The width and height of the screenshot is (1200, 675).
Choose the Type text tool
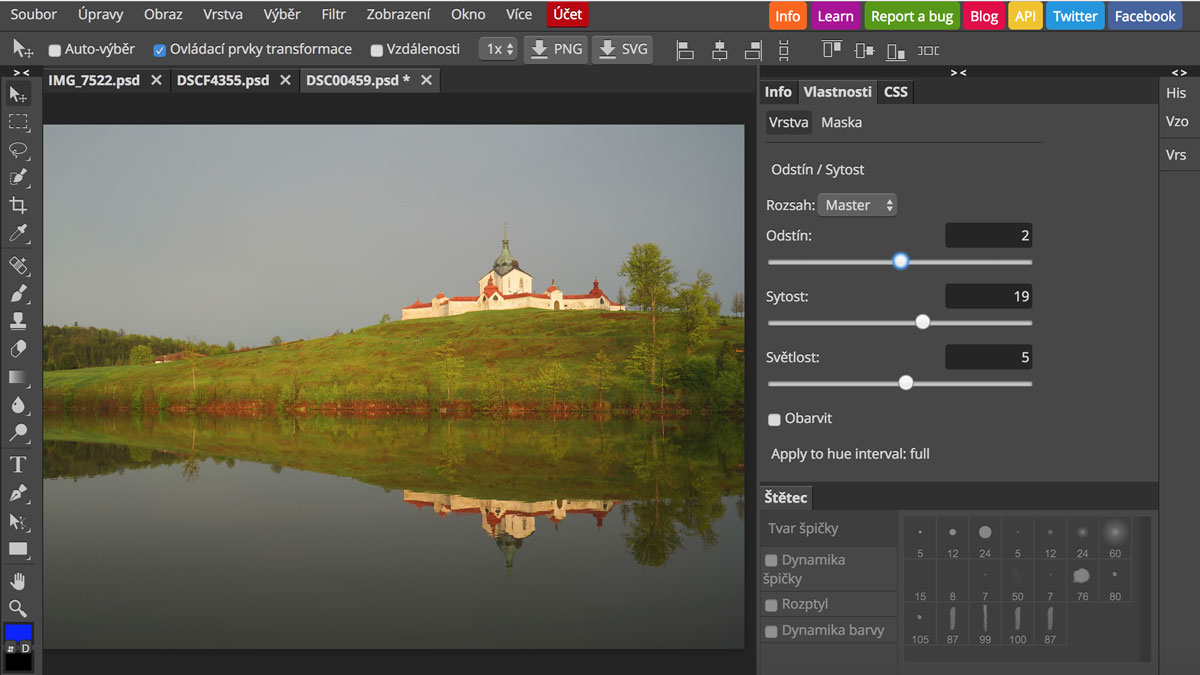(x=18, y=464)
